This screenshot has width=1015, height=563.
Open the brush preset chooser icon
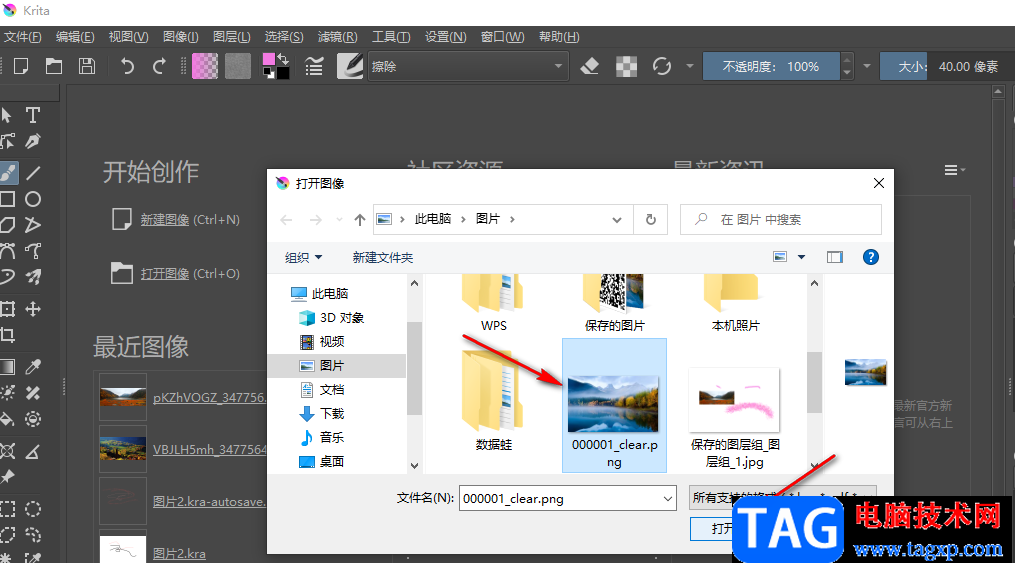pos(350,66)
